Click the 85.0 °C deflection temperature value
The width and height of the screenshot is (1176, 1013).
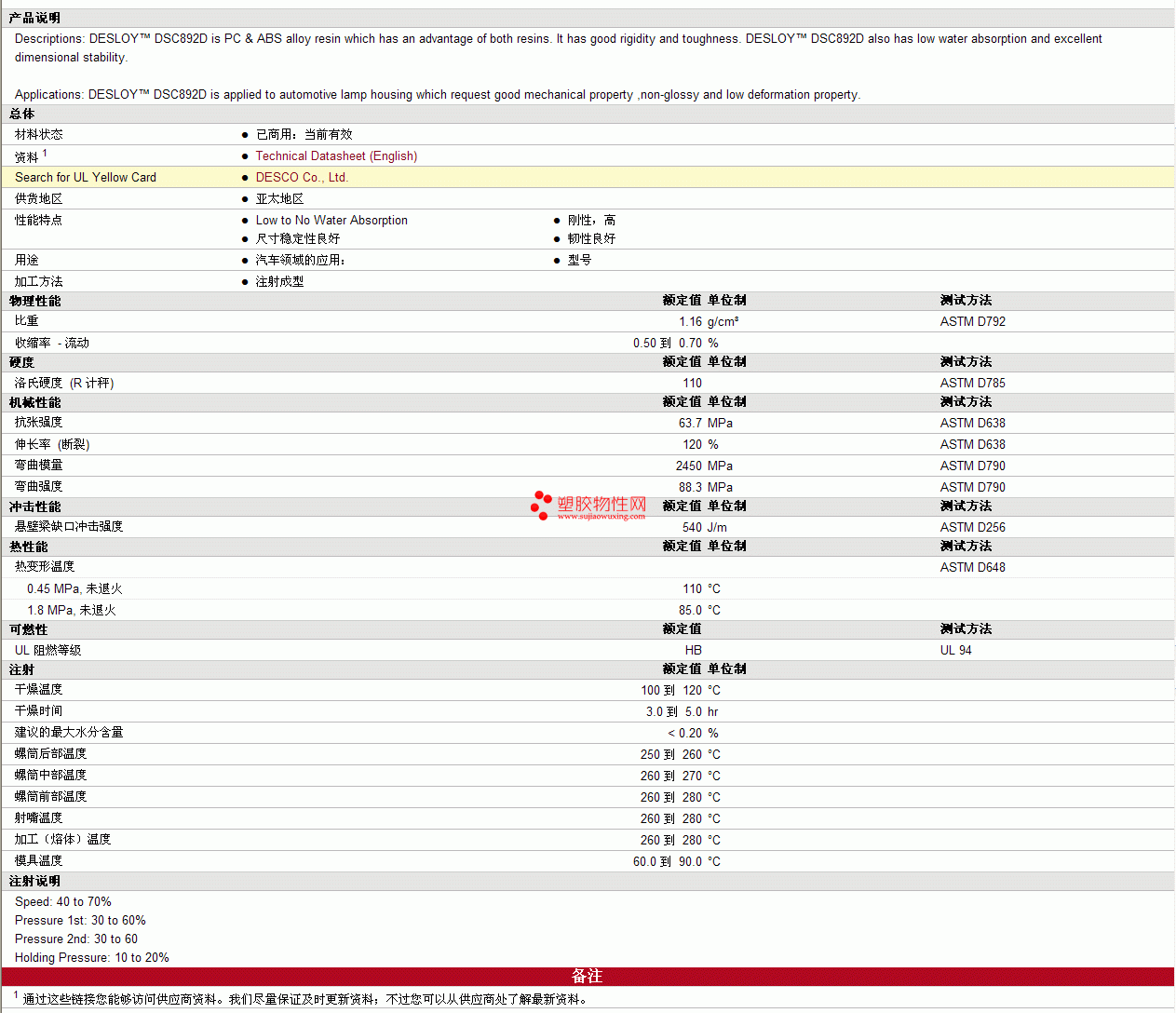tap(699, 611)
